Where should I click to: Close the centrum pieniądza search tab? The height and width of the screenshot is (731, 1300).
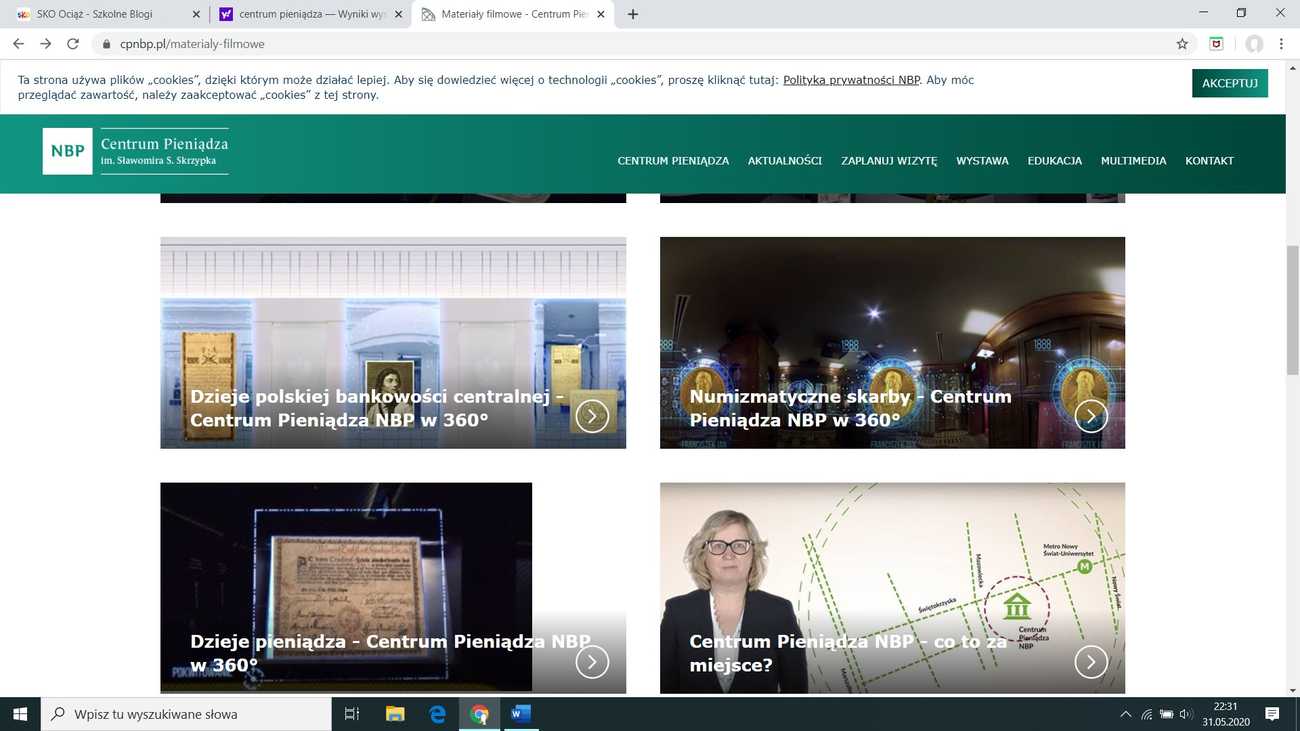click(397, 14)
